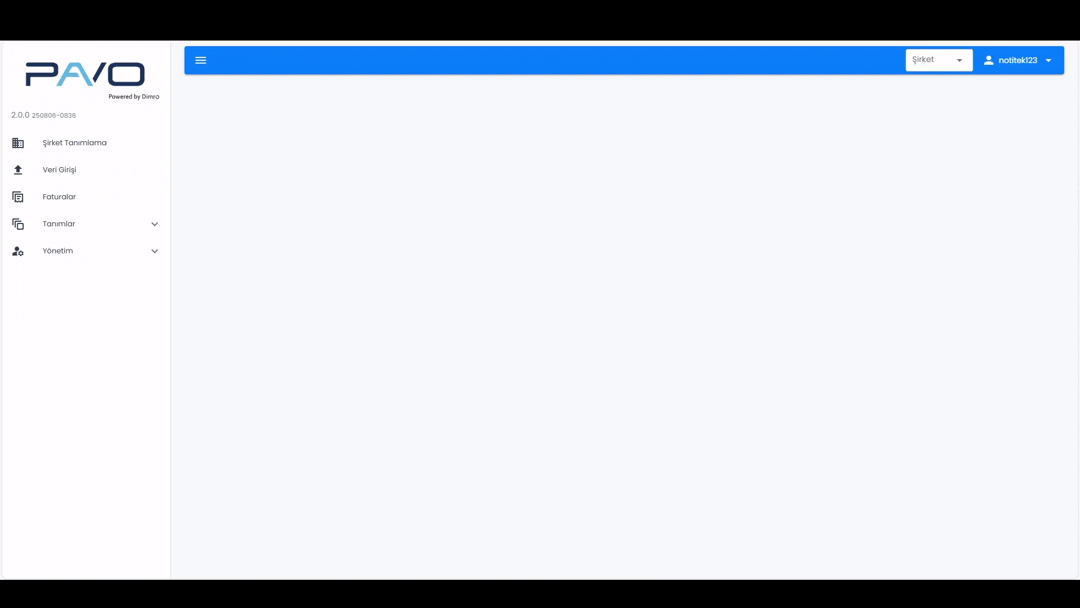
Task: Open the Şirket Tanımlama menu item
Action: pos(85,143)
